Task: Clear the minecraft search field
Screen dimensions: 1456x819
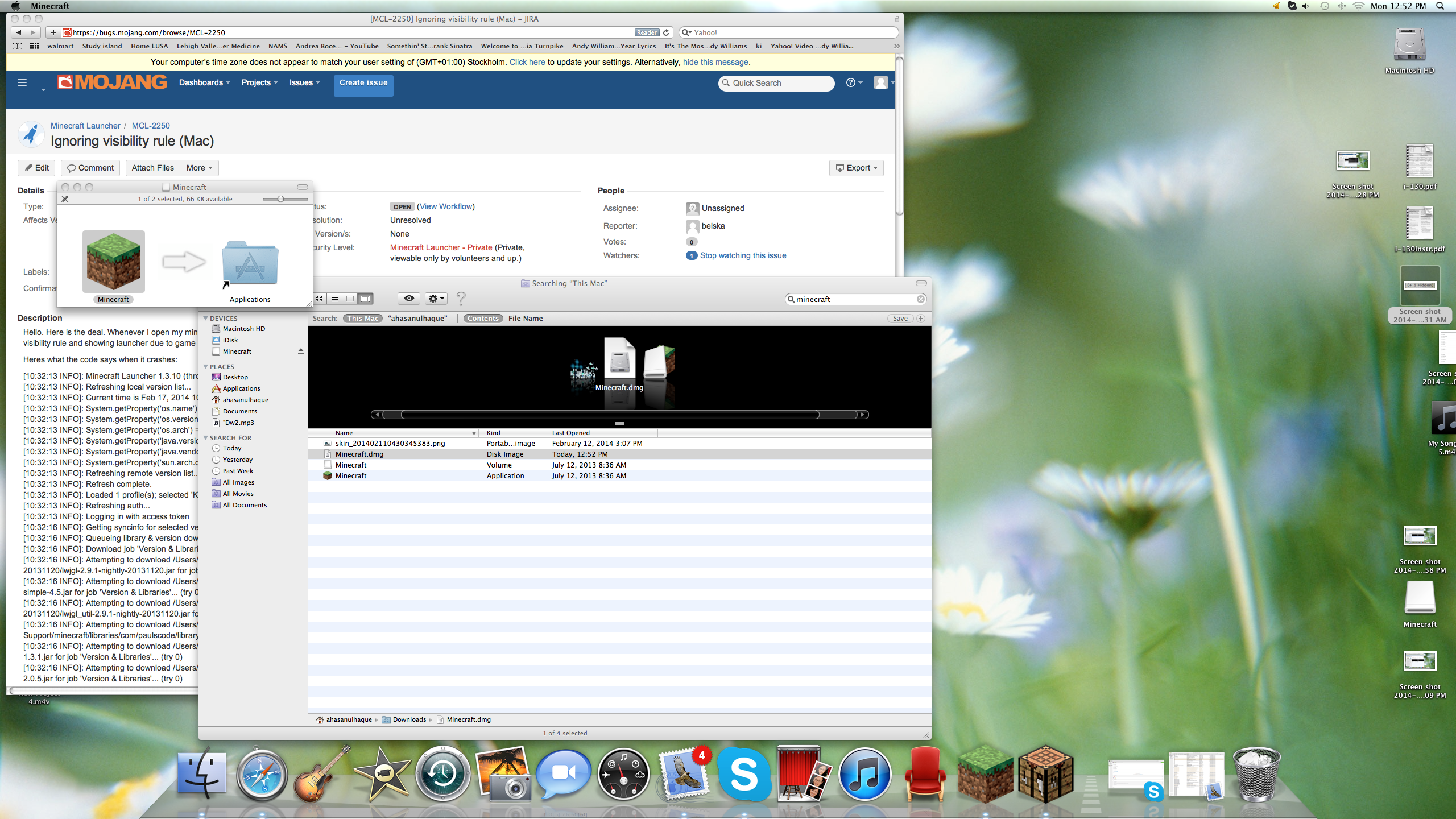Action: tap(920, 299)
